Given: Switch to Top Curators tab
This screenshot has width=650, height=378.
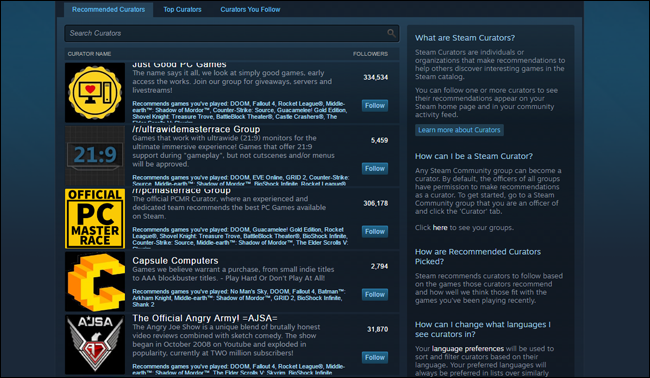Looking at the screenshot, I should (182, 10).
